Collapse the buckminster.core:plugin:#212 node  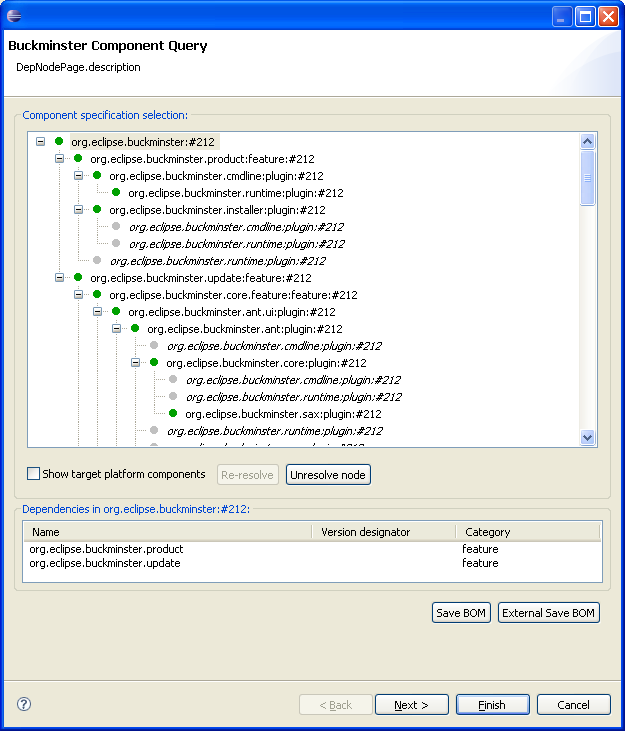pos(136,363)
